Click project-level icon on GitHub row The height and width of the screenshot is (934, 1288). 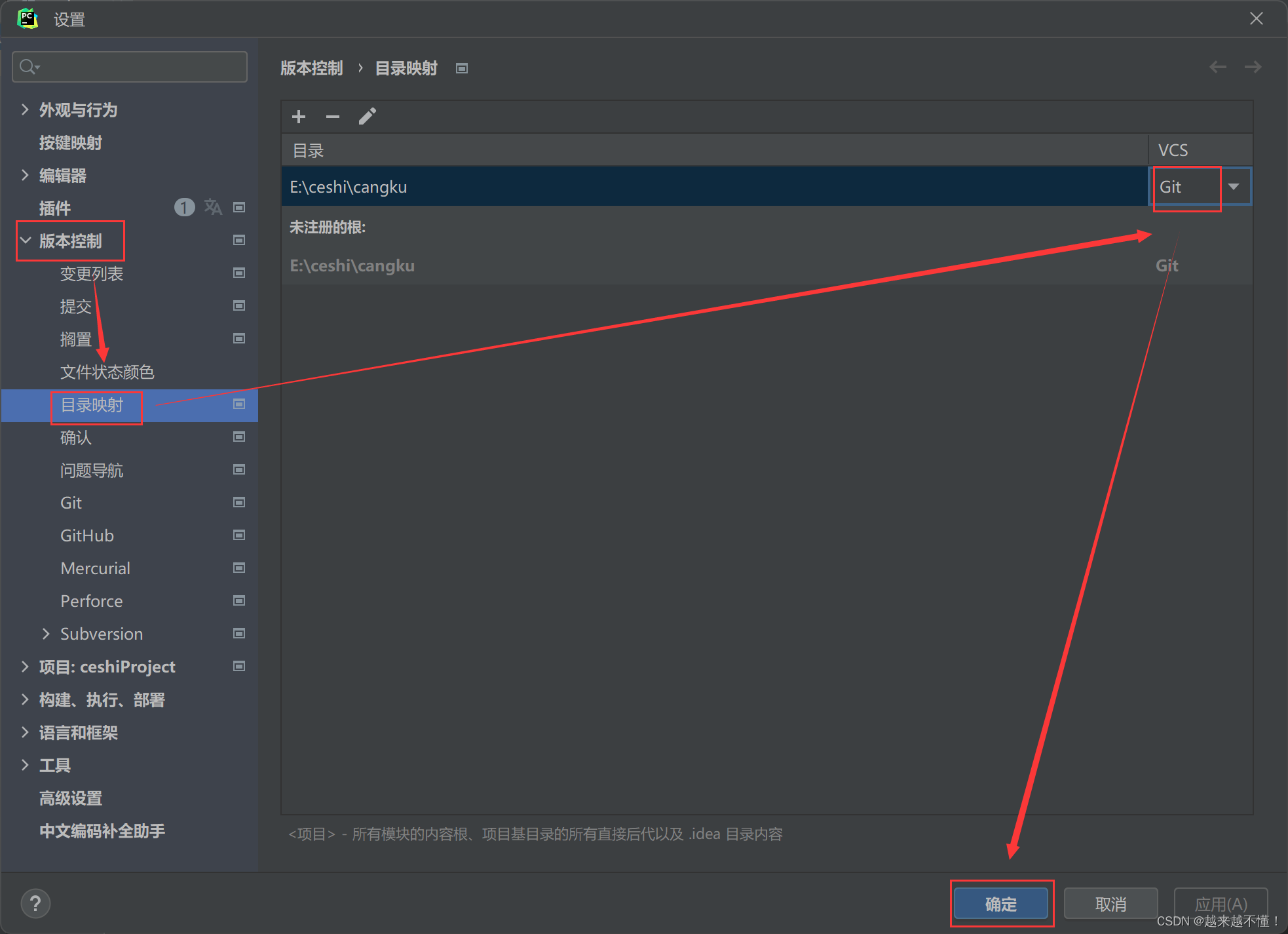[x=239, y=535]
